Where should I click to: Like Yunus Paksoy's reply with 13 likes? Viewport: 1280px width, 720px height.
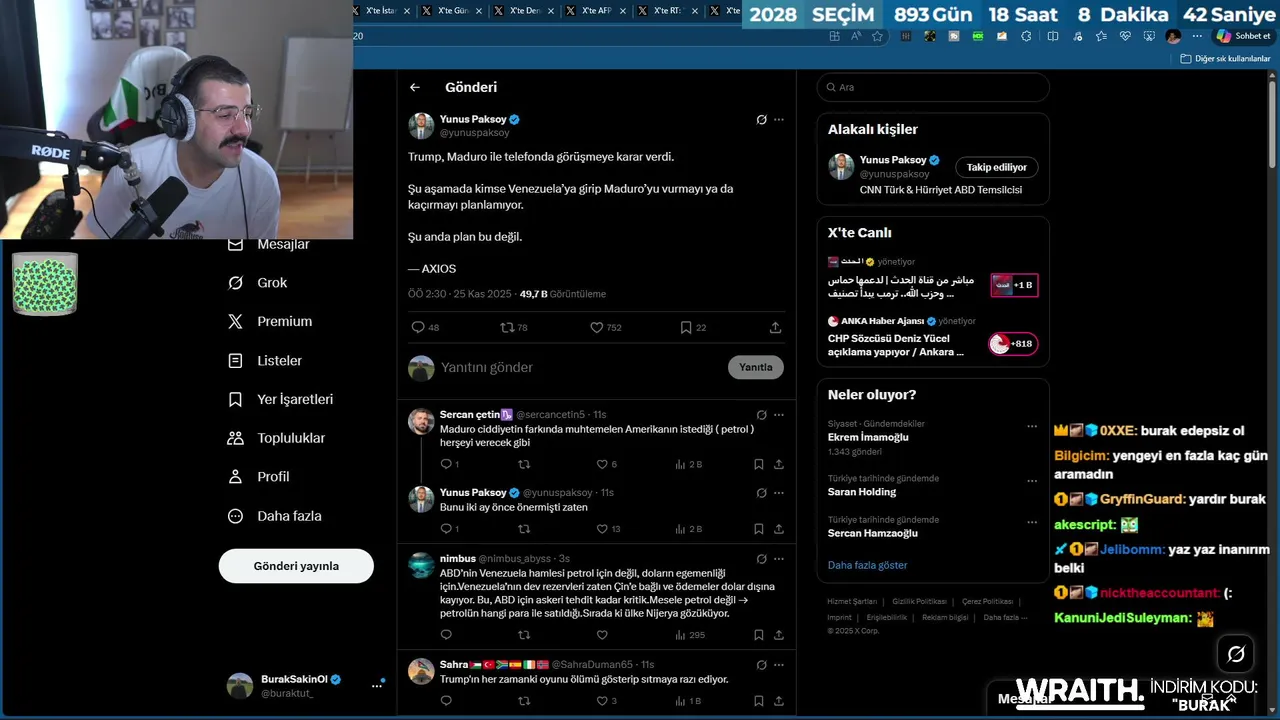608,529
